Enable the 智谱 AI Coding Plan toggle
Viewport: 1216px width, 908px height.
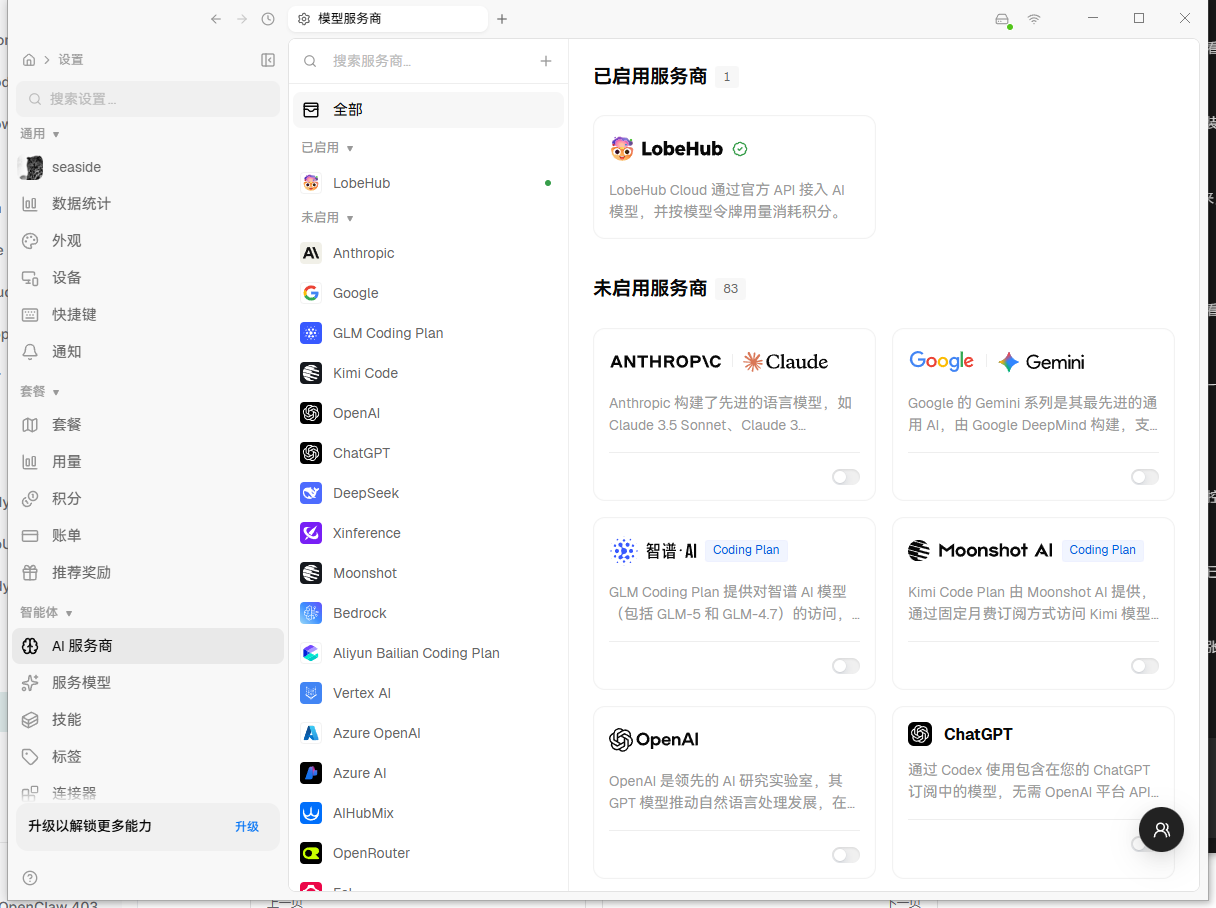(x=845, y=666)
